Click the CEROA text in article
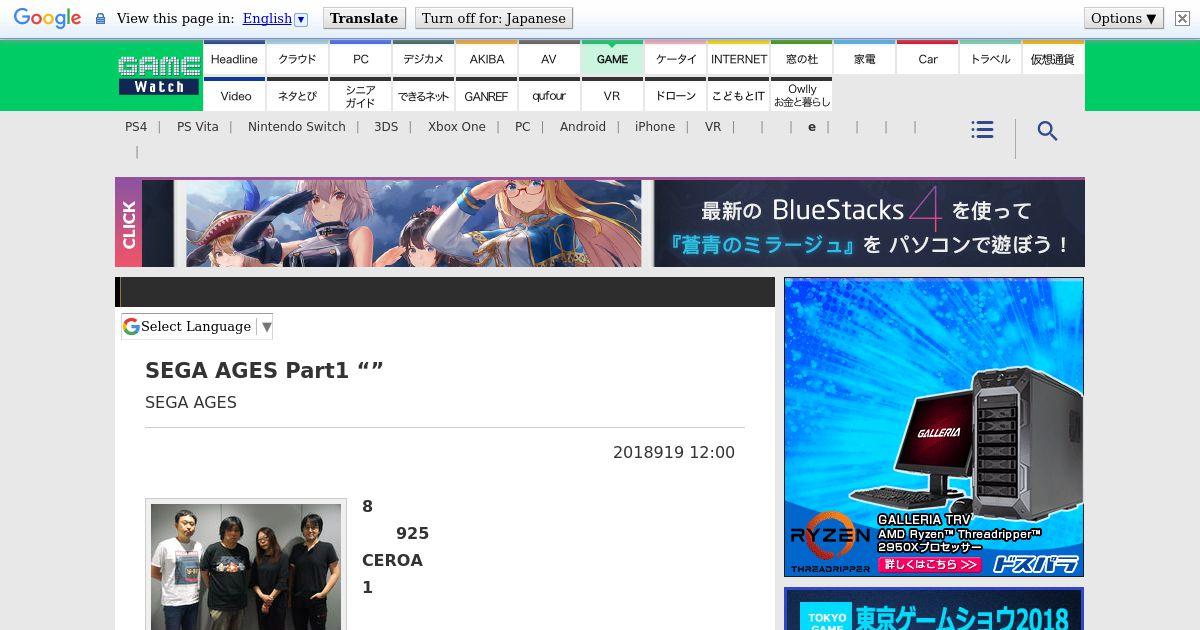This screenshot has height=630, width=1200. pyautogui.click(x=392, y=560)
